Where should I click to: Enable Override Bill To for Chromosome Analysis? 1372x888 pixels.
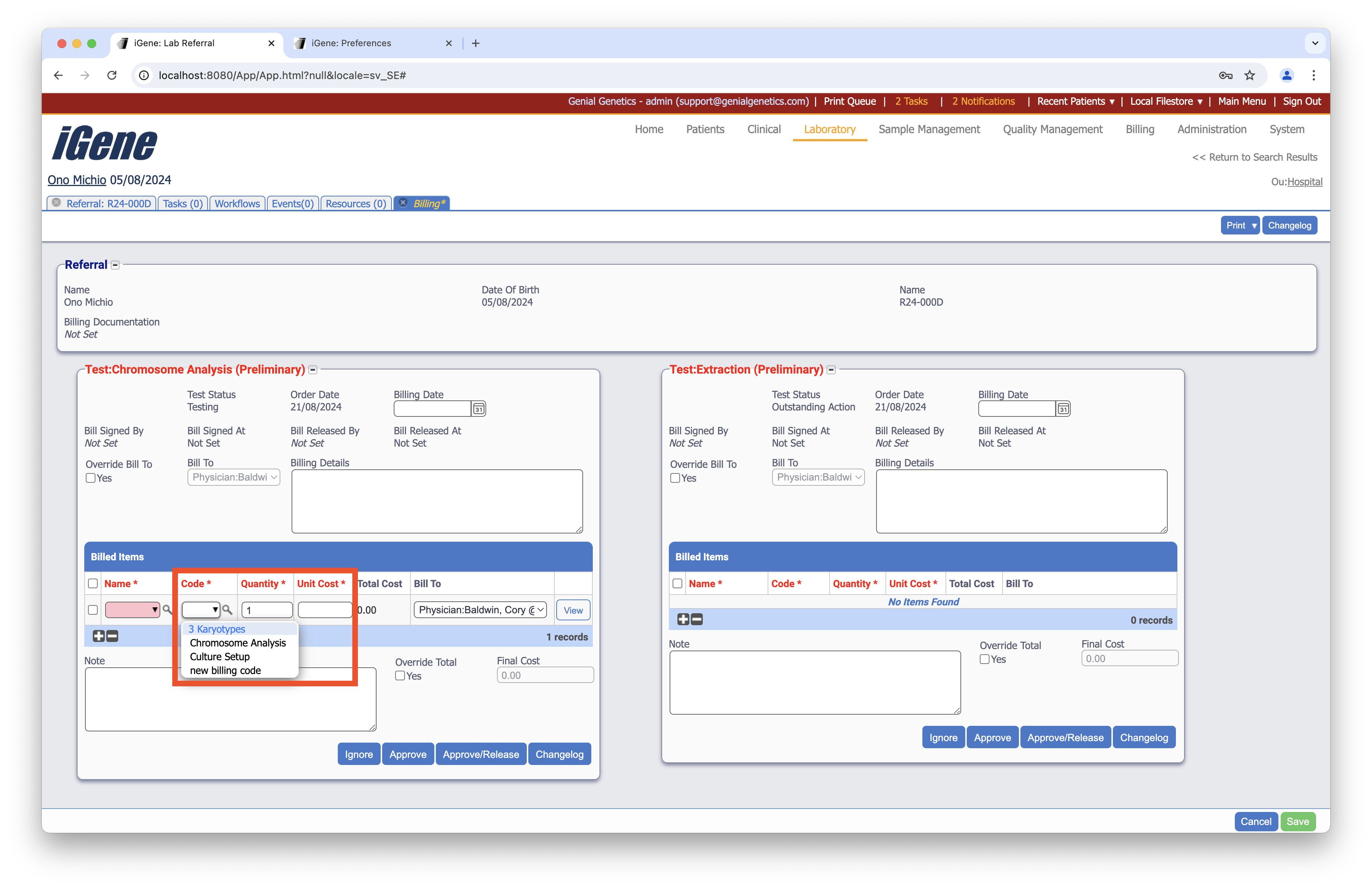point(91,478)
